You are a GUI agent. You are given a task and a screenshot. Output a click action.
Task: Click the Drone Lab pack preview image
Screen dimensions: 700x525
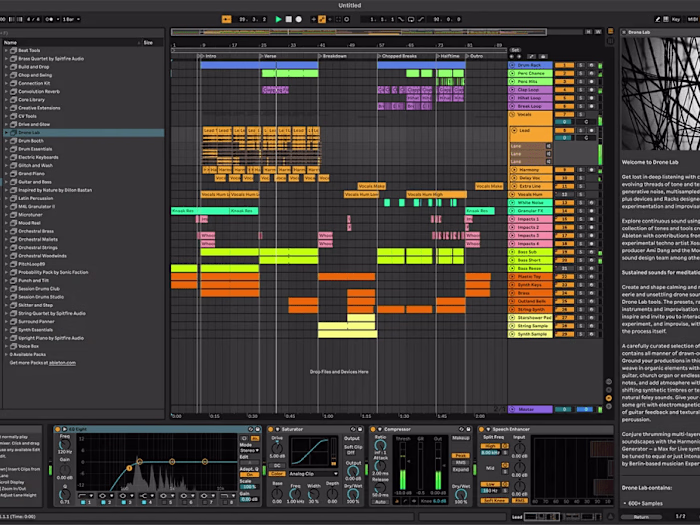tap(661, 94)
